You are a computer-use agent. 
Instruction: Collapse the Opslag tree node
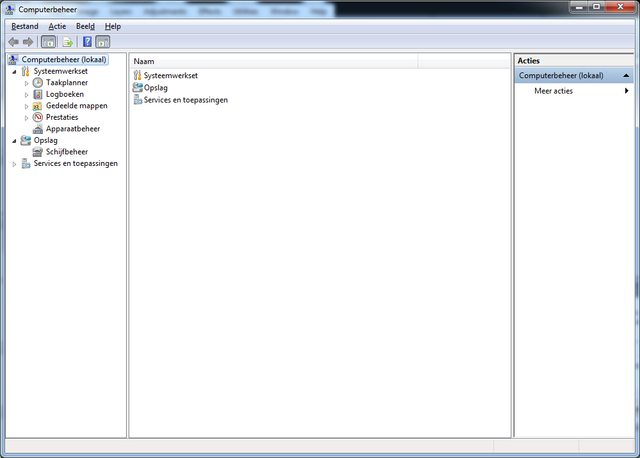[x=14, y=141]
